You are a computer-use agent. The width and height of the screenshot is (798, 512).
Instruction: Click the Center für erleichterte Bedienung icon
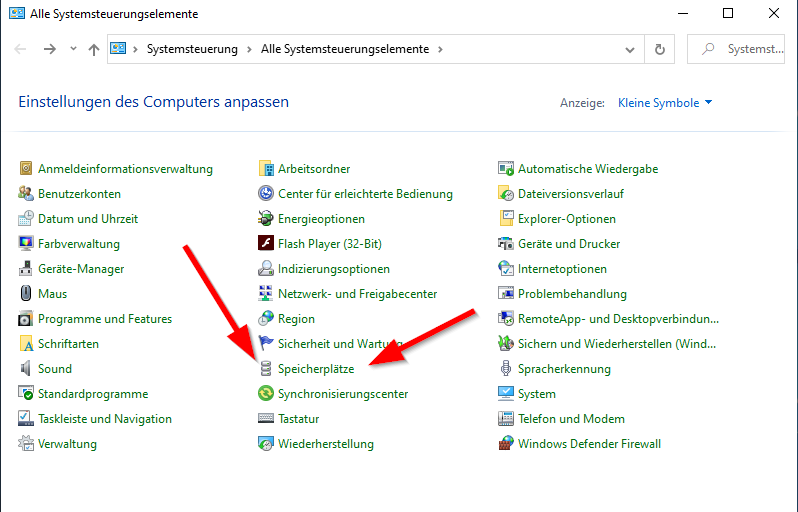(266, 193)
